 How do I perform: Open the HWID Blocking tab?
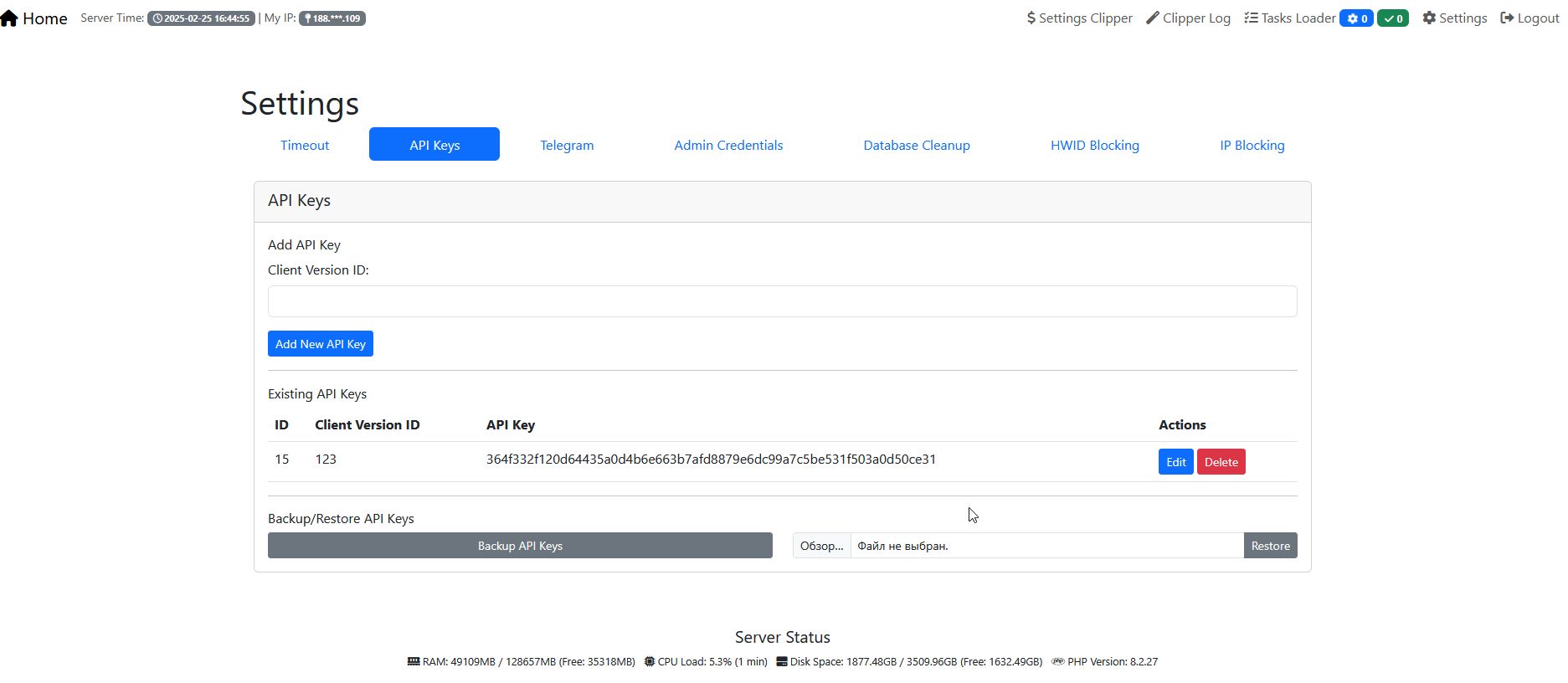[x=1094, y=145]
